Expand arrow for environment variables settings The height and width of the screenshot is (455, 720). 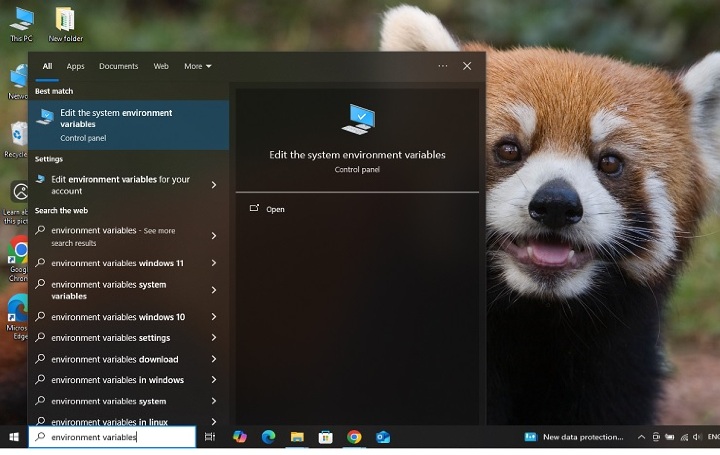click(214, 338)
